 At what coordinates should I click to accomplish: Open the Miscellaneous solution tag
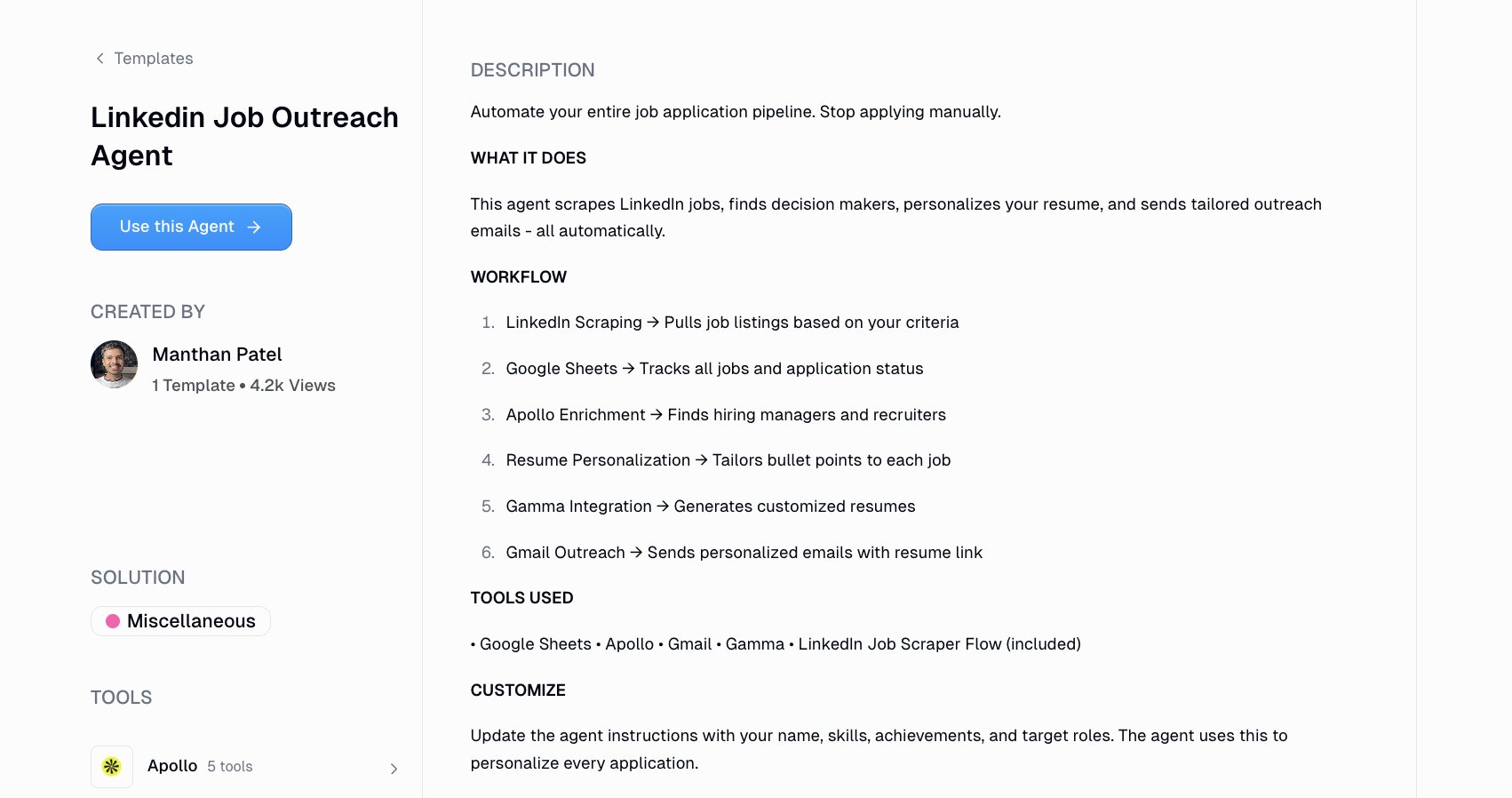tap(180, 620)
